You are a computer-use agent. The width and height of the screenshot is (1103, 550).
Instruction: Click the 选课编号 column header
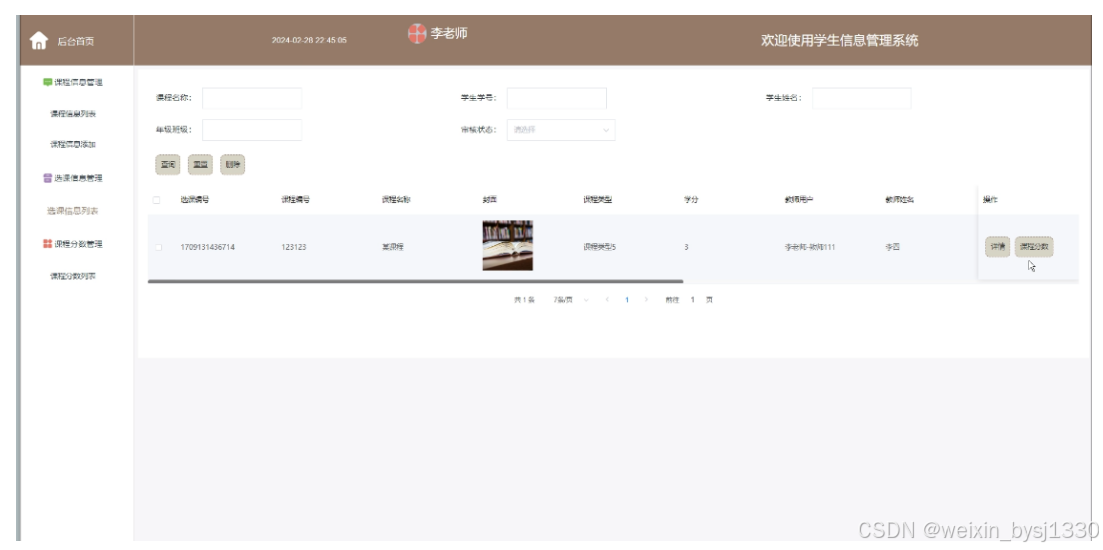195,200
